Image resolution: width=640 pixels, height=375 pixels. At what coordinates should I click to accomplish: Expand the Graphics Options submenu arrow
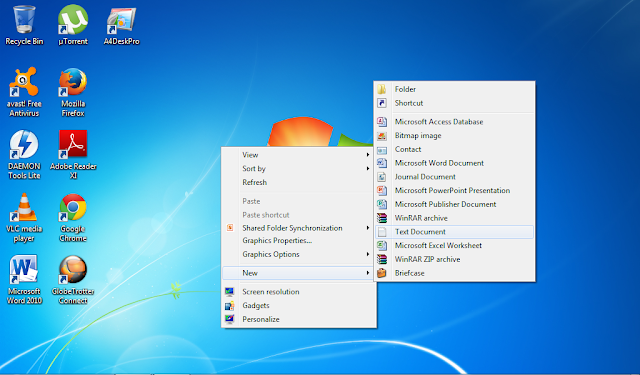[368, 254]
